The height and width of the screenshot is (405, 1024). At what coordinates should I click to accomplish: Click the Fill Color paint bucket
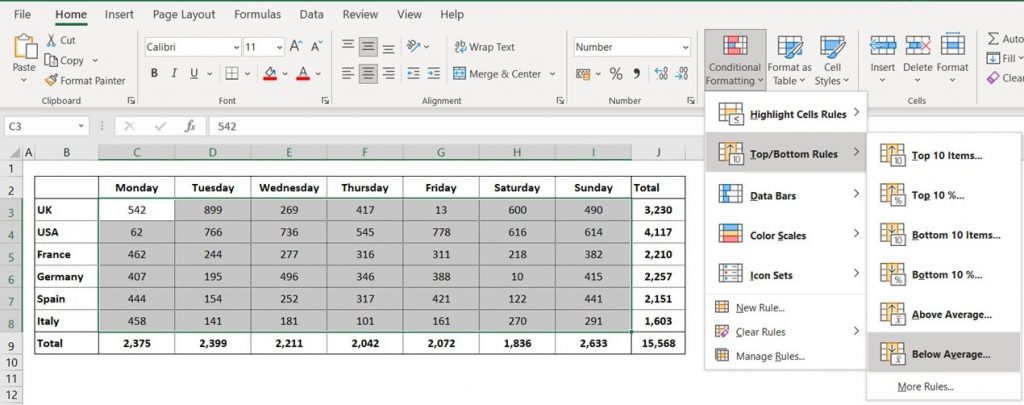pyautogui.click(x=269, y=74)
